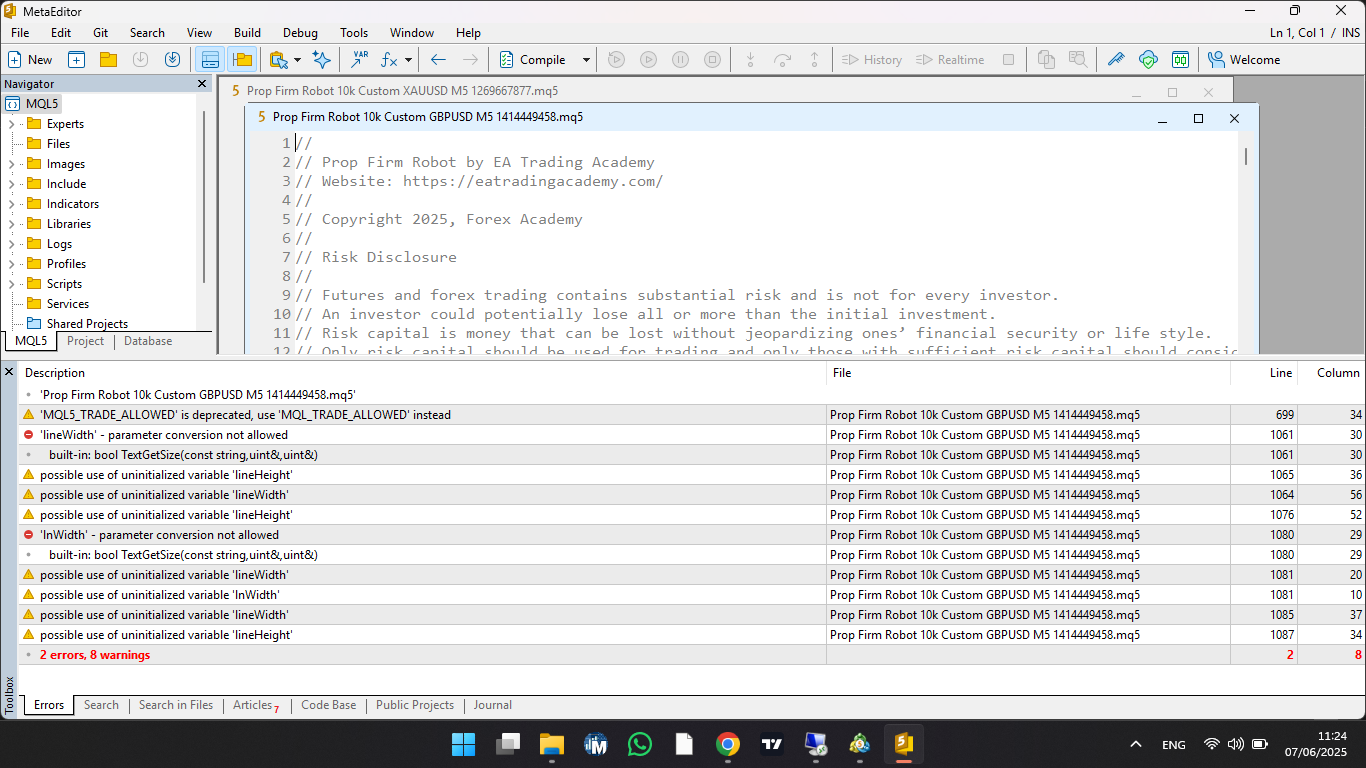This screenshot has width=1366, height=768.
Task: Click the navigate forward arrow
Action: (470, 60)
